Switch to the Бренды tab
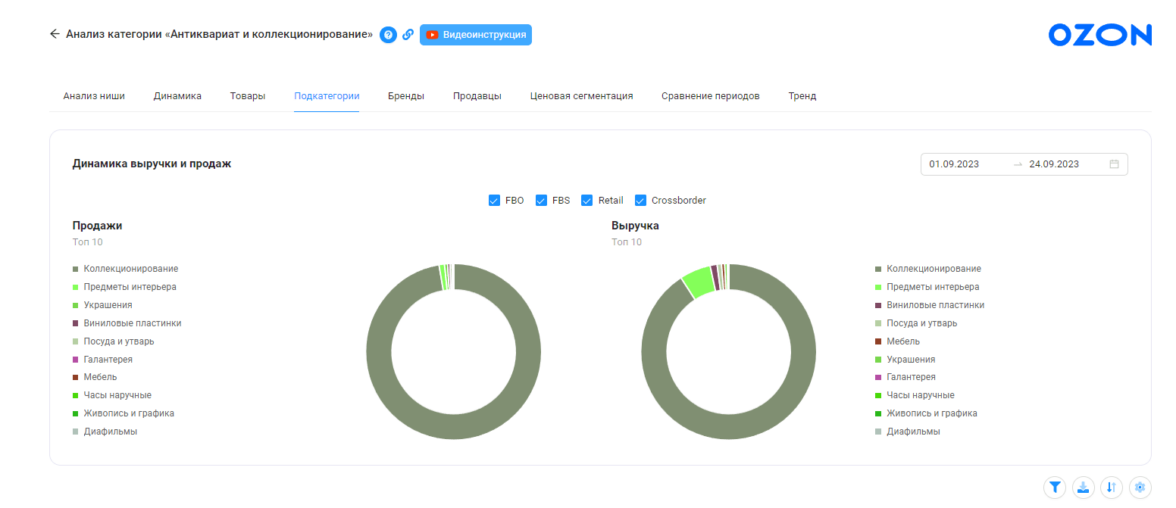Image resolution: width=1176 pixels, height=508 pixels. pyautogui.click(x=406, y=96)
